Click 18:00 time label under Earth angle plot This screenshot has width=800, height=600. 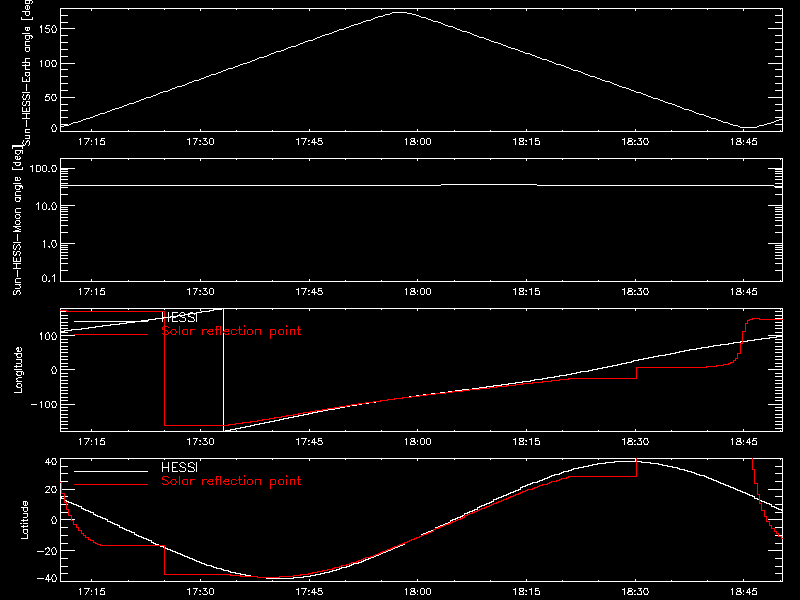click(417, 141)
